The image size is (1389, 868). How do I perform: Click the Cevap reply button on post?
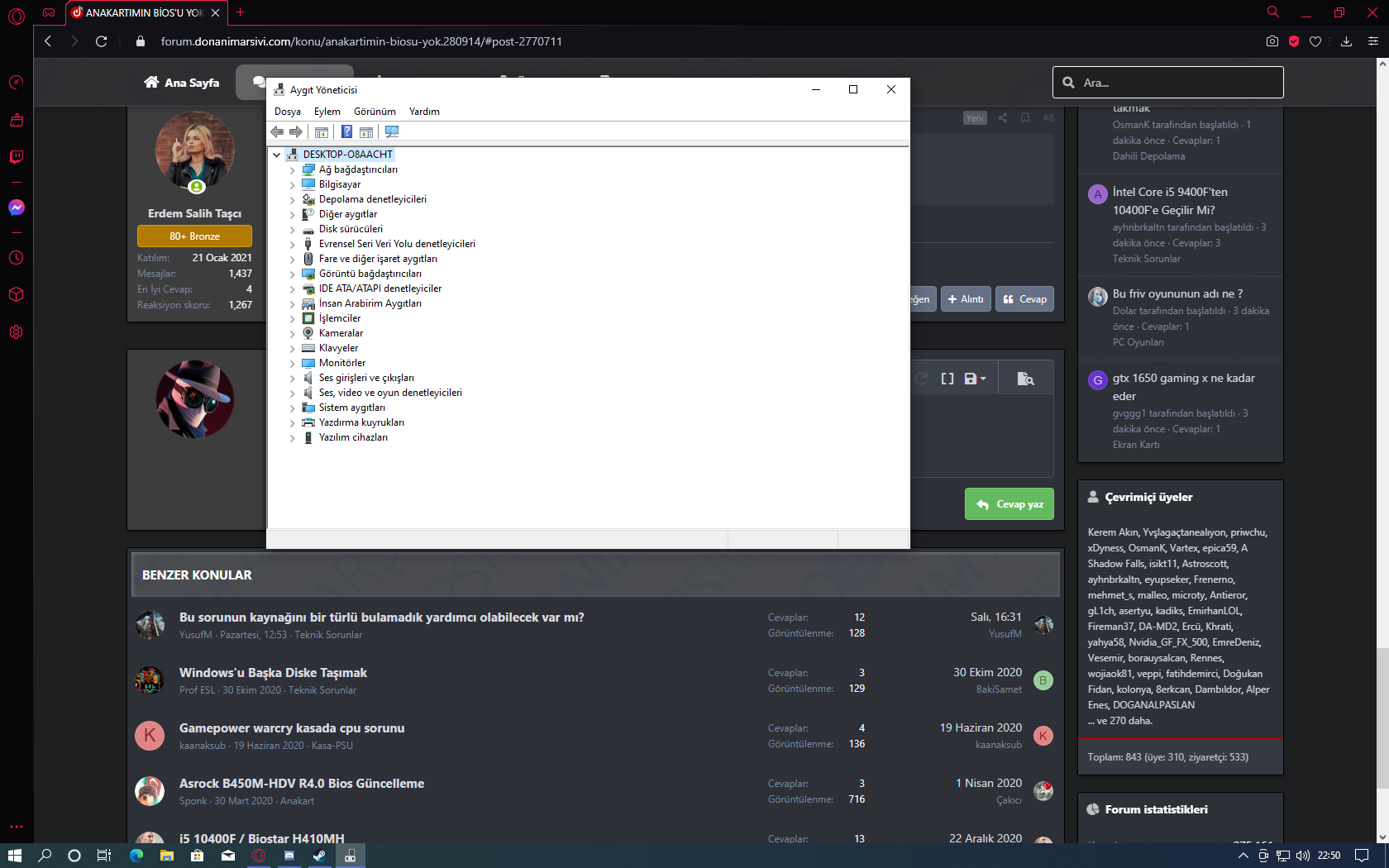pos(1025,299)
